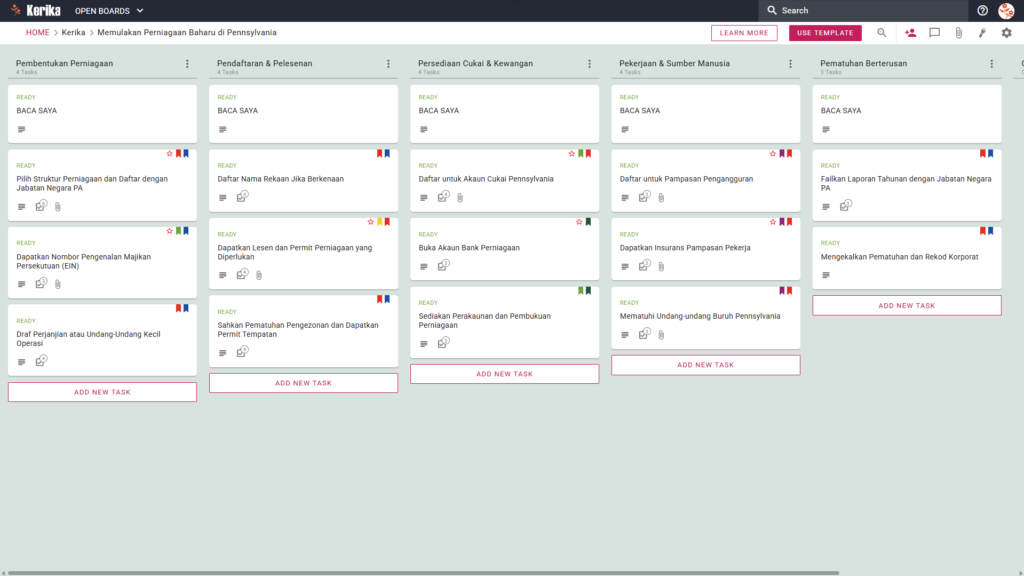Open board settings gear icon
1024x576 pixels.
point(1006,33)
